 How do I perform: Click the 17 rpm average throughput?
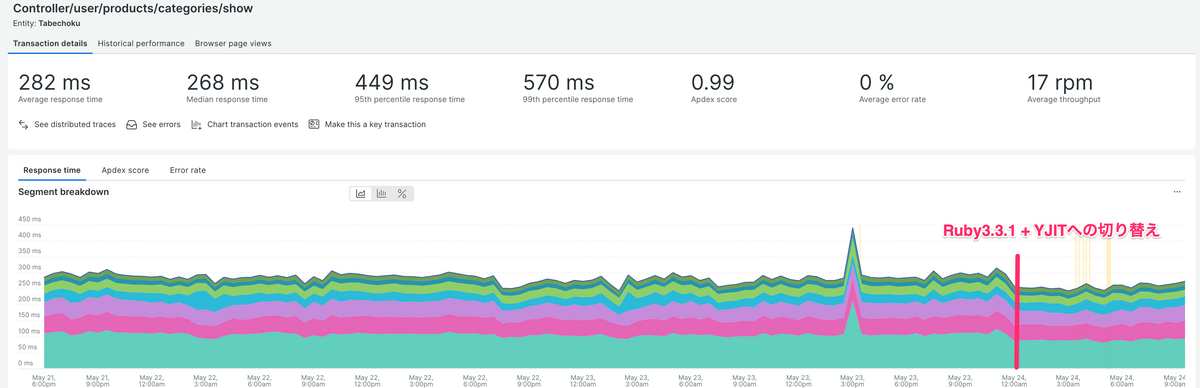coord(1060,83)
